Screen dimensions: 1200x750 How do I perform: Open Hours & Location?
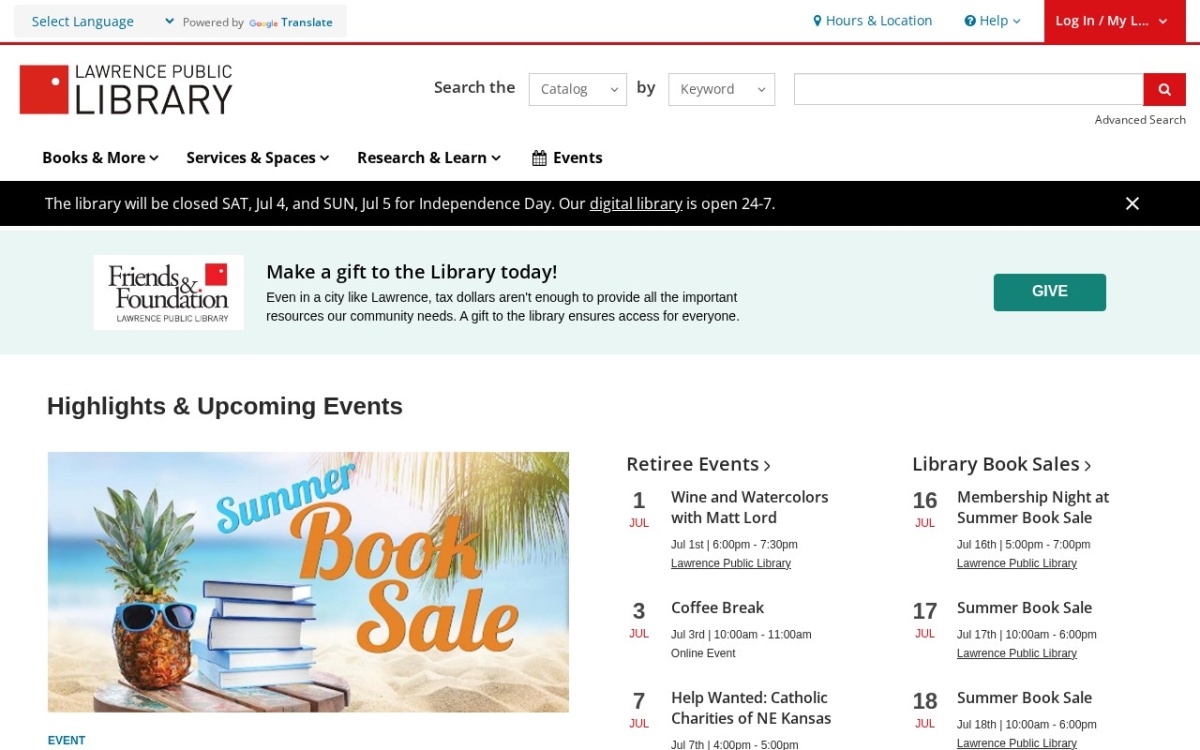(x=872, y=21)
